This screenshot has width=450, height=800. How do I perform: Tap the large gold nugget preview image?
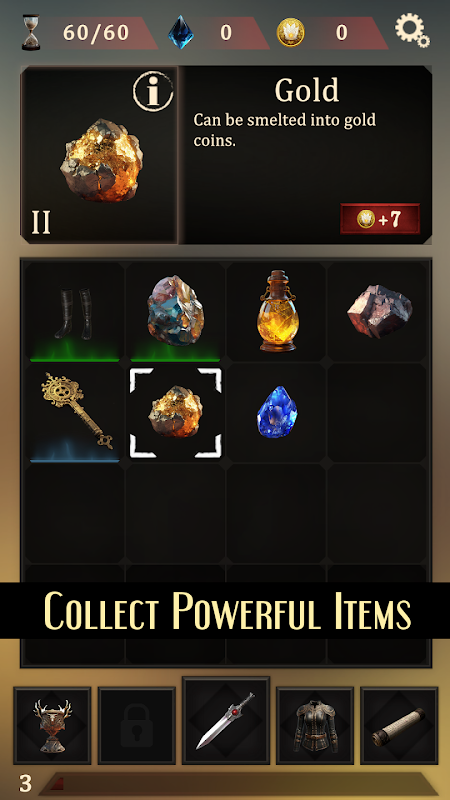click(x=102, y=160)
